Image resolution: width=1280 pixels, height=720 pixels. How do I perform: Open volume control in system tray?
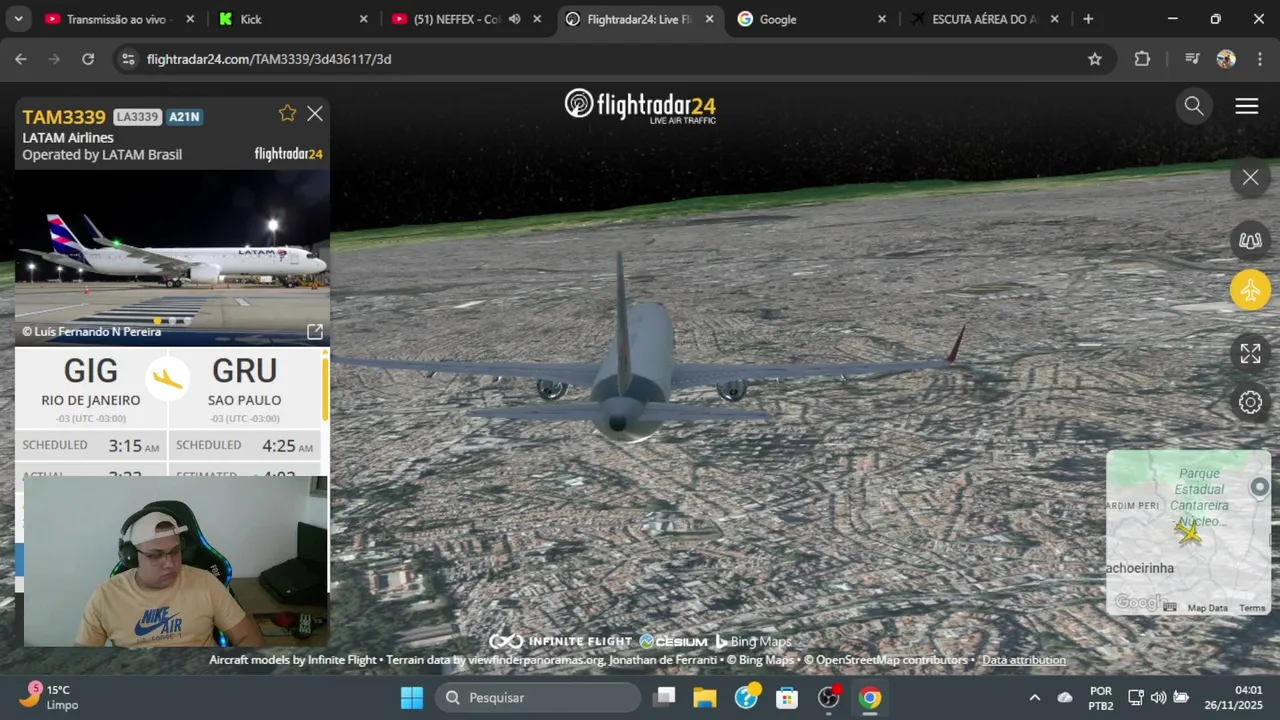point(1158,697)
